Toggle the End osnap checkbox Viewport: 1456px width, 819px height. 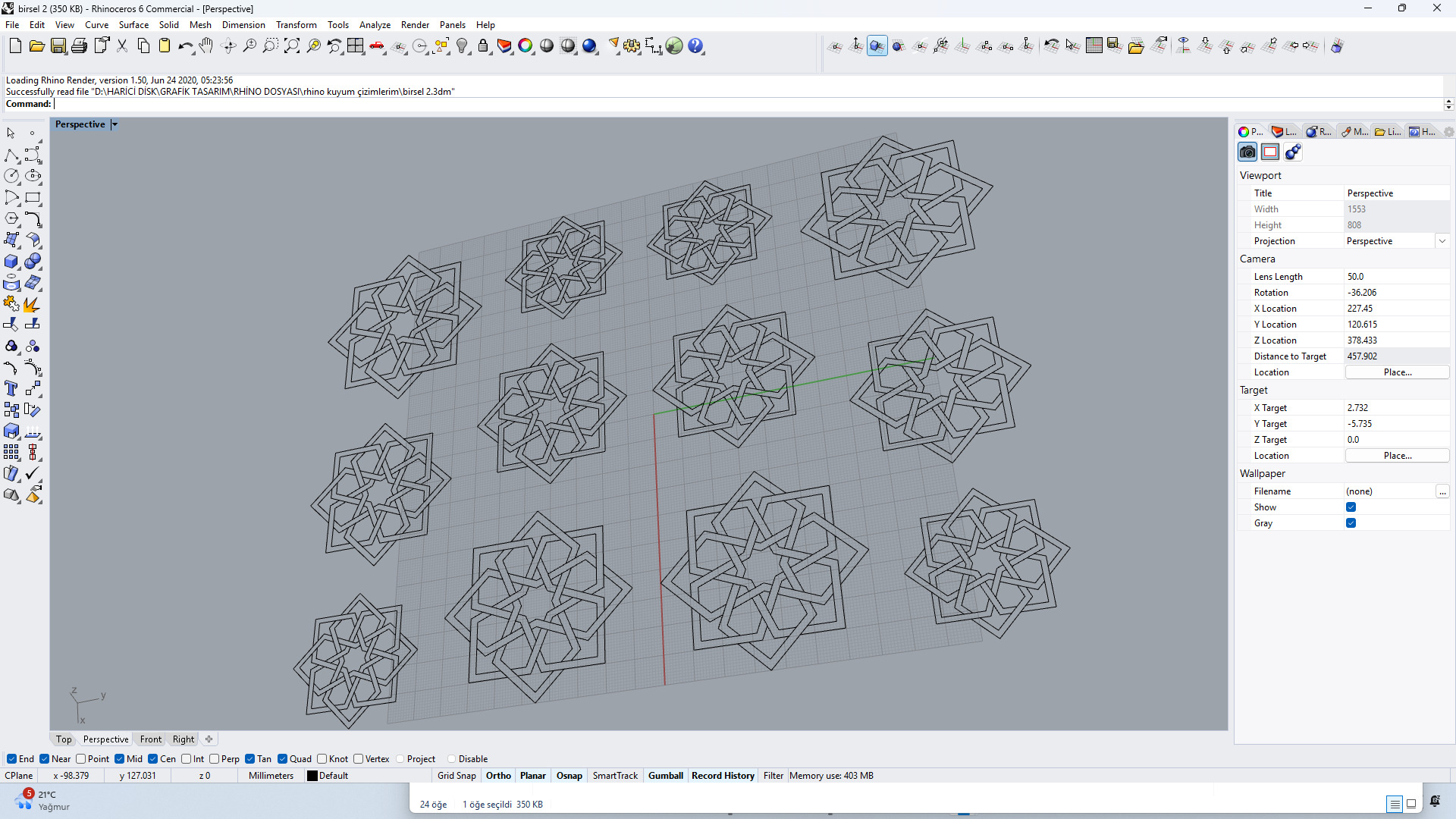coord(11,759)
